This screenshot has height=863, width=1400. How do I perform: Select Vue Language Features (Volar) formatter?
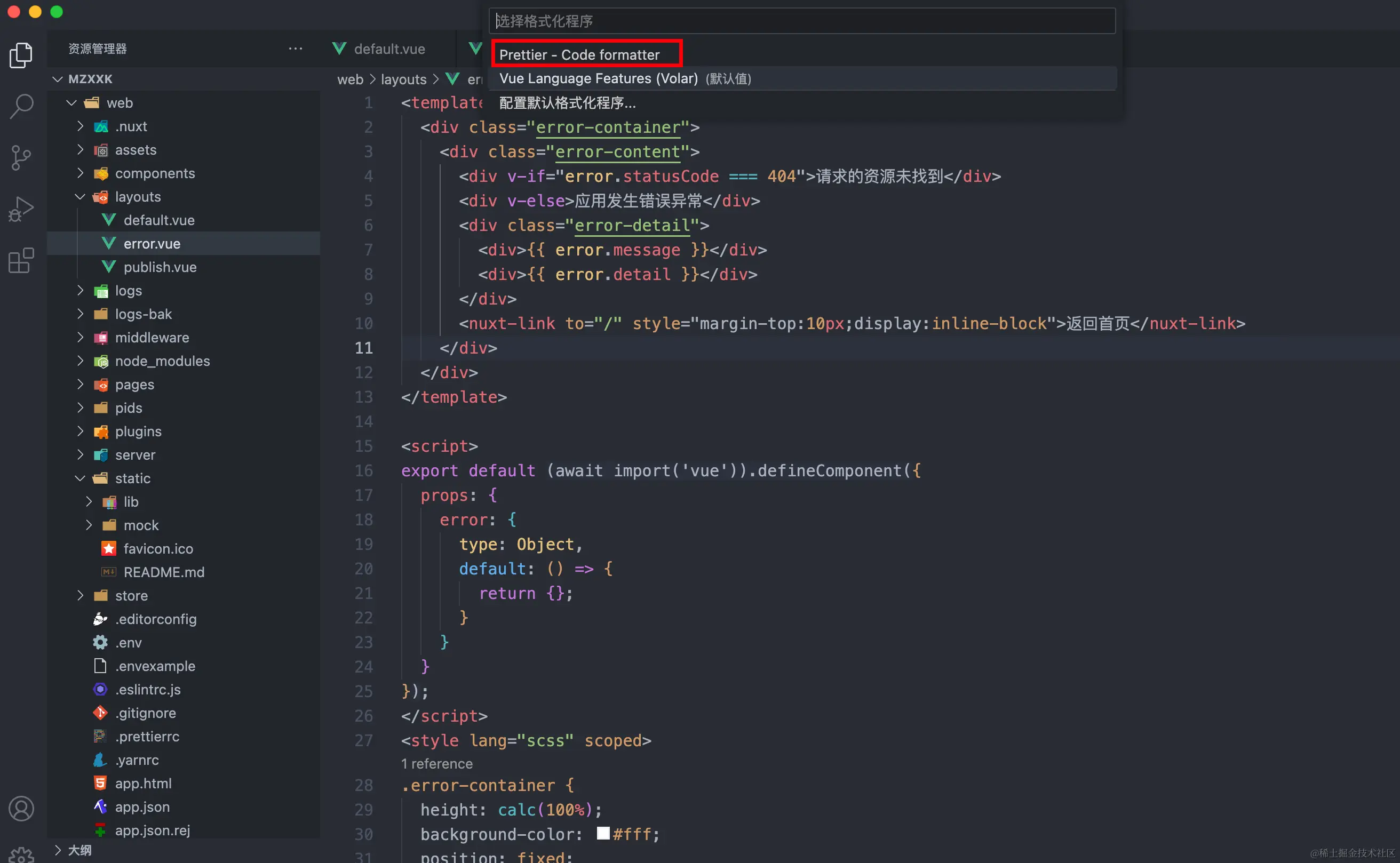[802, 78]
